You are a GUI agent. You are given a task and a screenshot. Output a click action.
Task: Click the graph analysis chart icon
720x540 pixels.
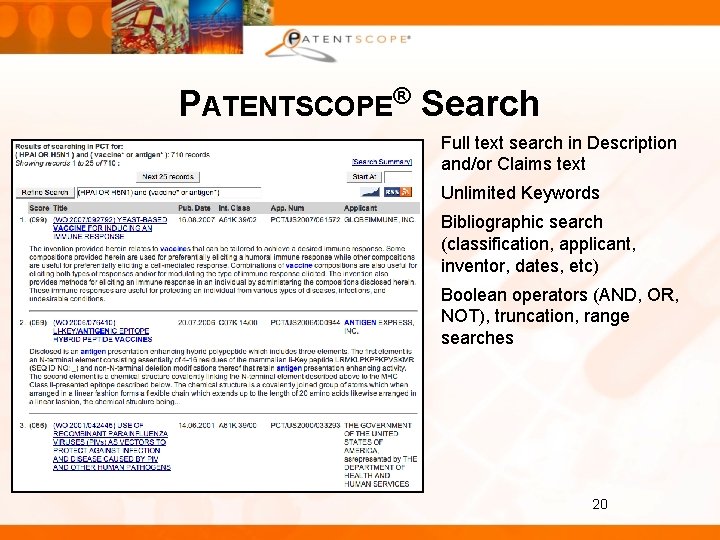371,191
